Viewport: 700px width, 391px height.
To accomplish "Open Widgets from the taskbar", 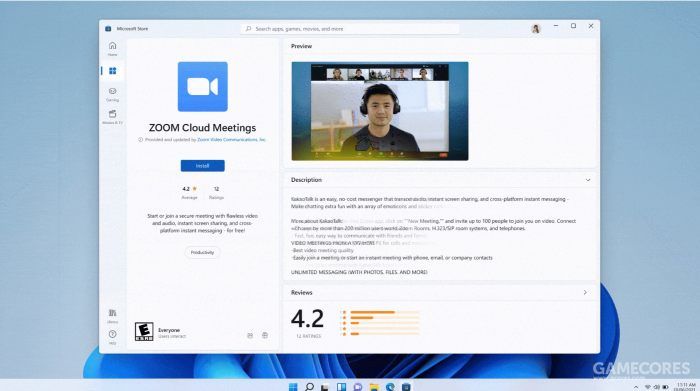I will coord(342,387).
